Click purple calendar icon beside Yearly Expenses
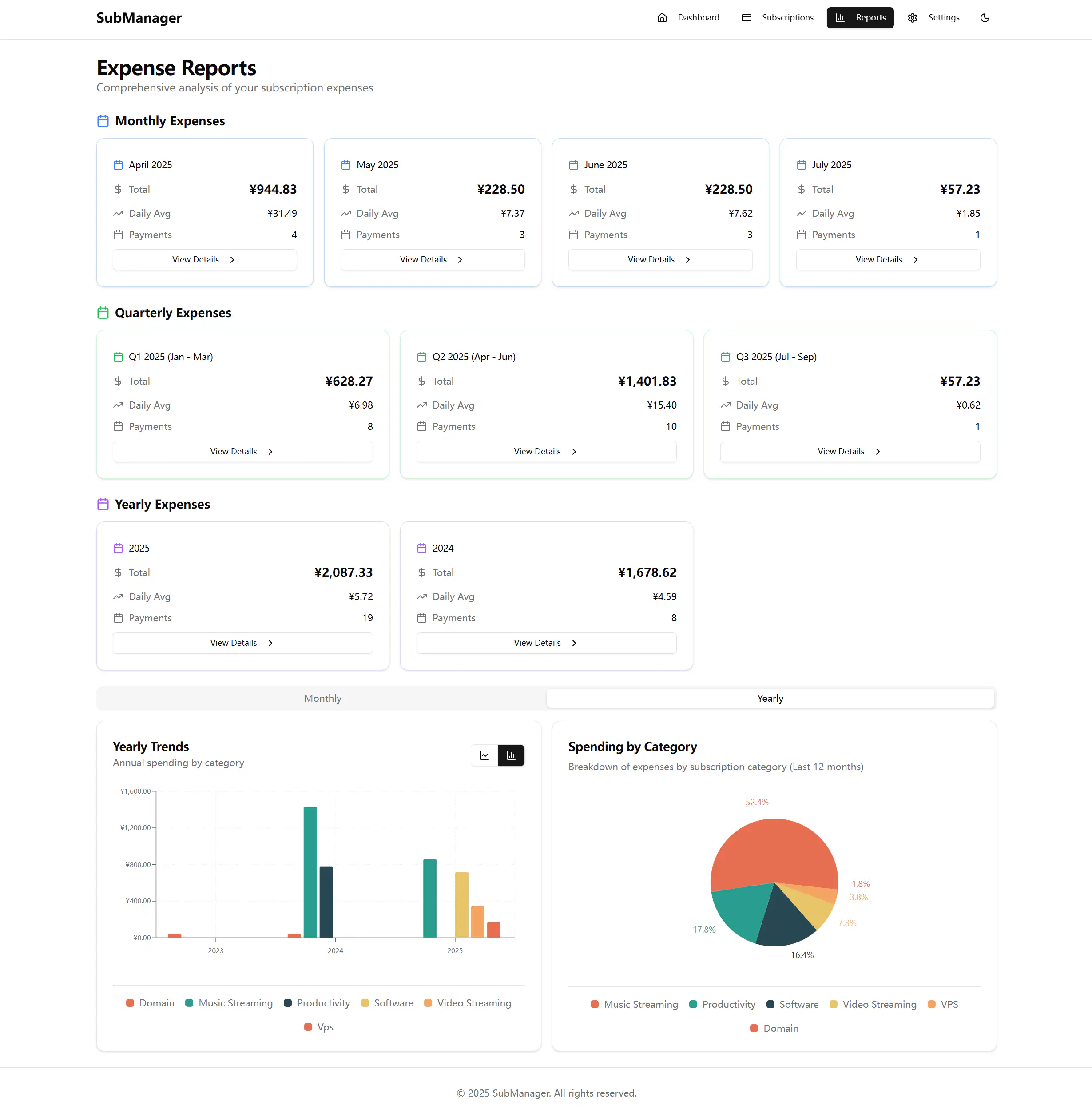This screenshot has height=1113, width=1092. point(103,504)
